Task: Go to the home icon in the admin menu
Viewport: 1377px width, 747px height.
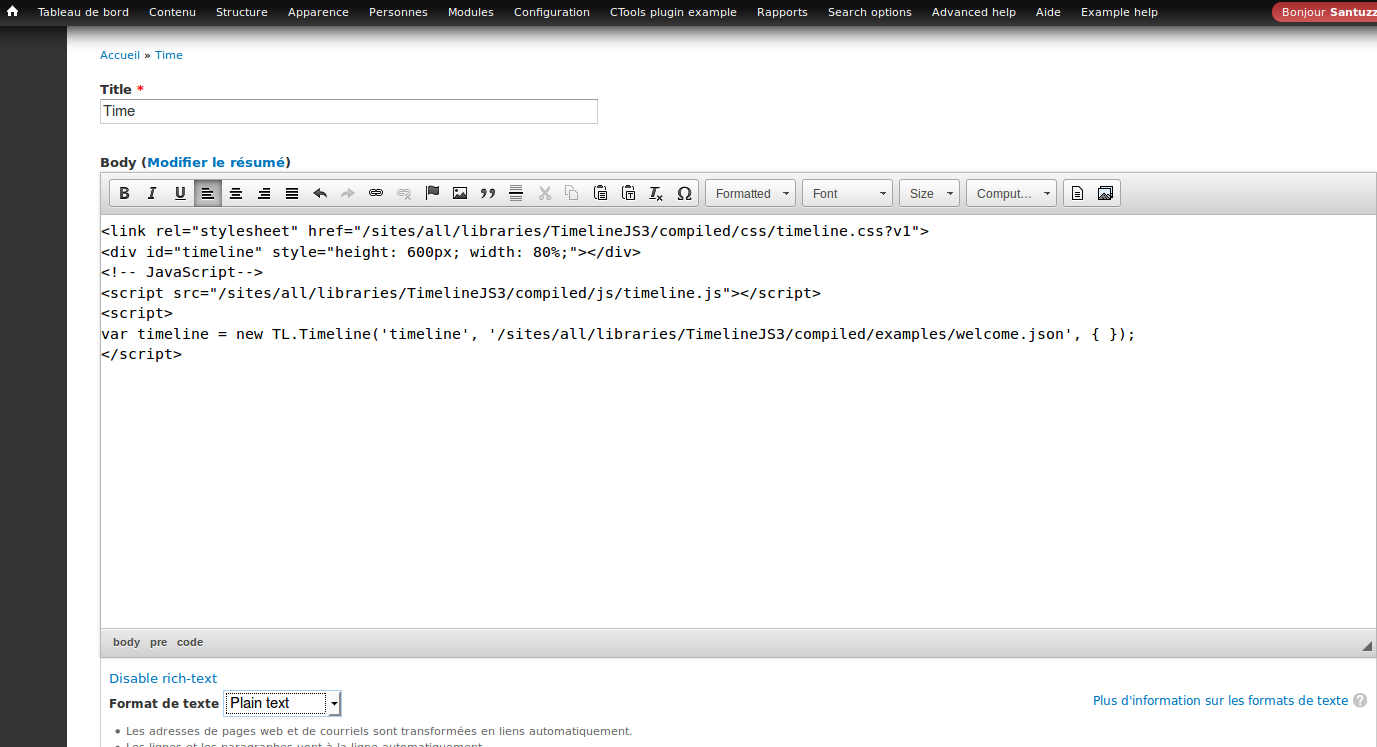Action: point(13,12)
